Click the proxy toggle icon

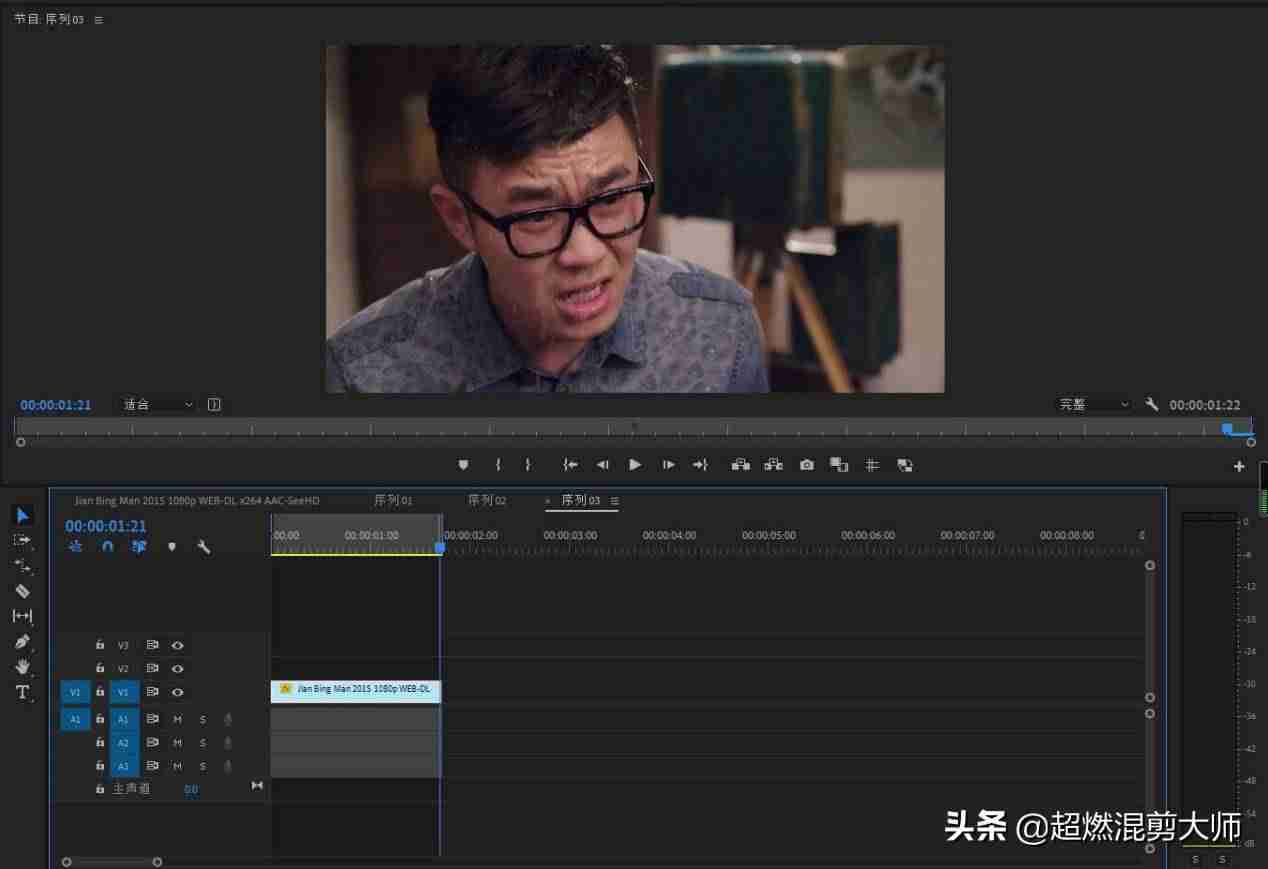905,465
